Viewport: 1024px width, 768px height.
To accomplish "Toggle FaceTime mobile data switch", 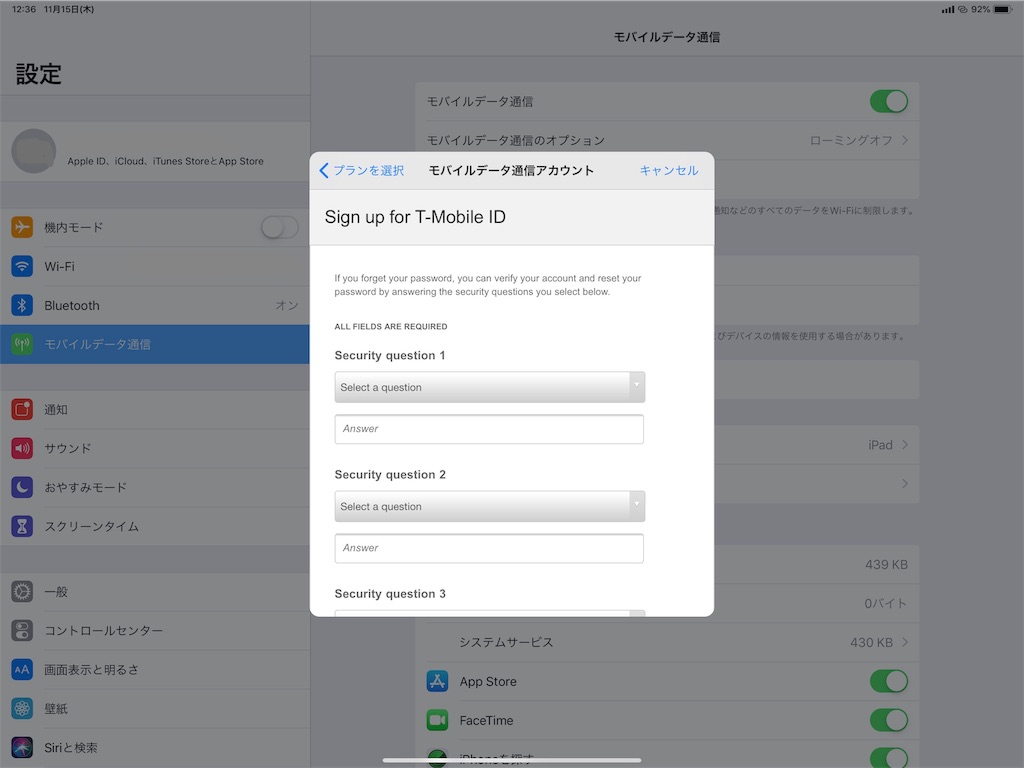I will [889, 720].
